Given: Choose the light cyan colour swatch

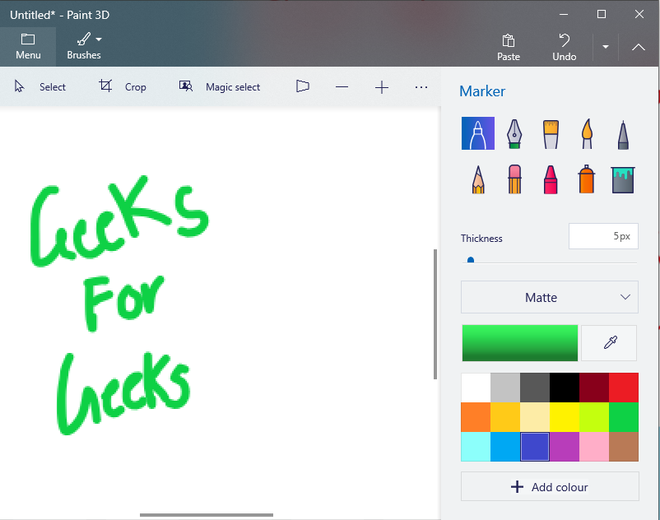Looking at the screenshot, I should coord(476,447).
